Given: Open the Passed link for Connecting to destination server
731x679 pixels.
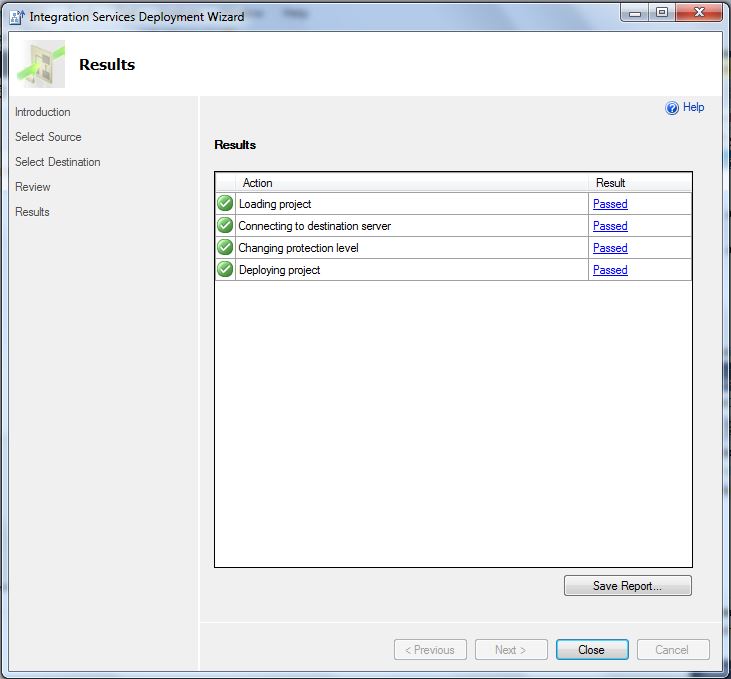Looking at the screenshot, I should (x=610, y=226).
